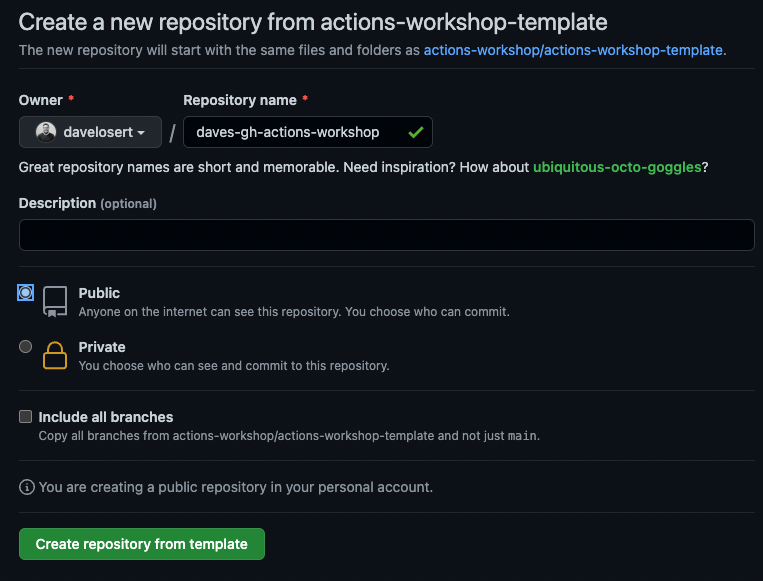Select the Private radio button

25,346
